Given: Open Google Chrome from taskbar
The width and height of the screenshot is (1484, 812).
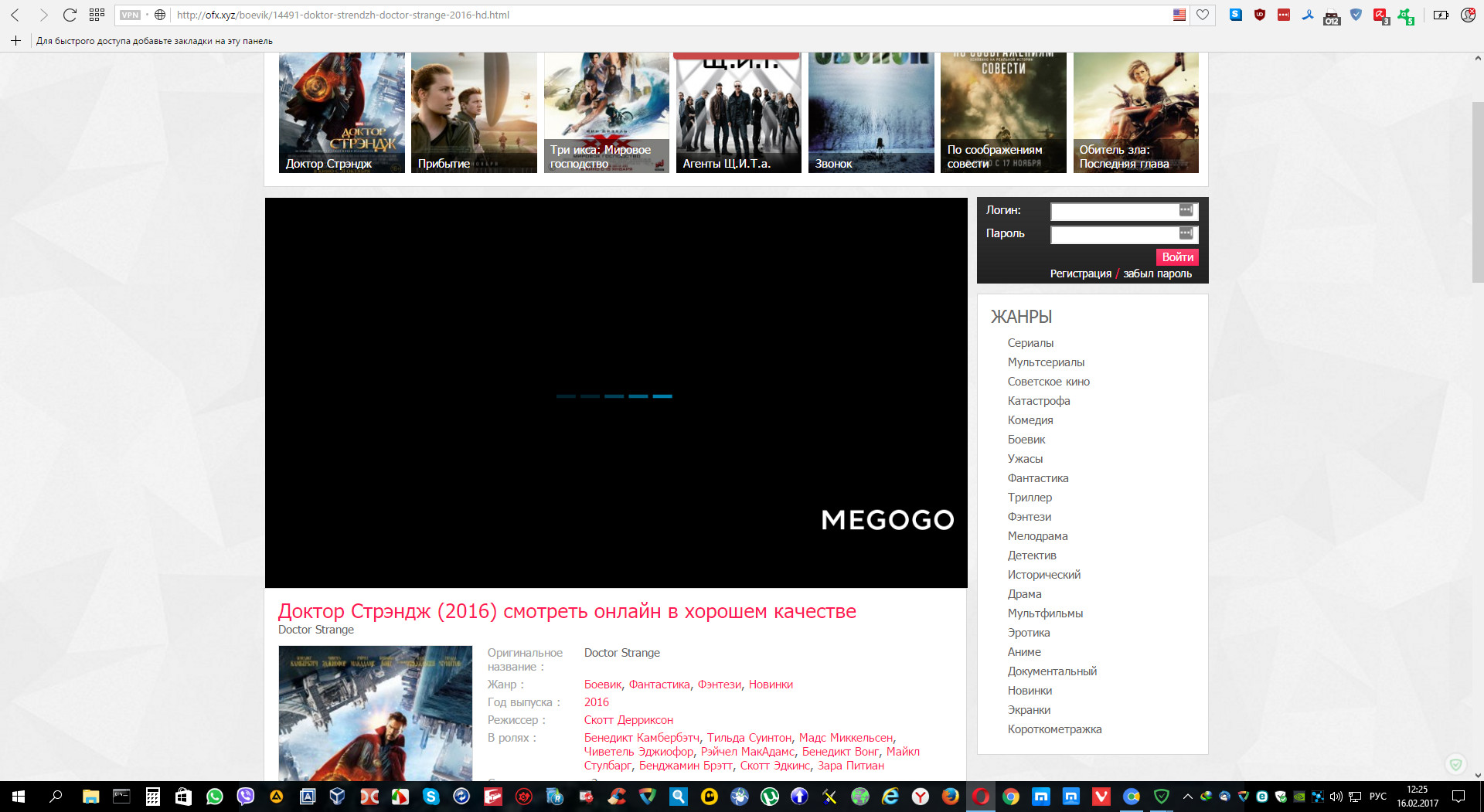Looking at the screenshot, I should point(1011,797).
